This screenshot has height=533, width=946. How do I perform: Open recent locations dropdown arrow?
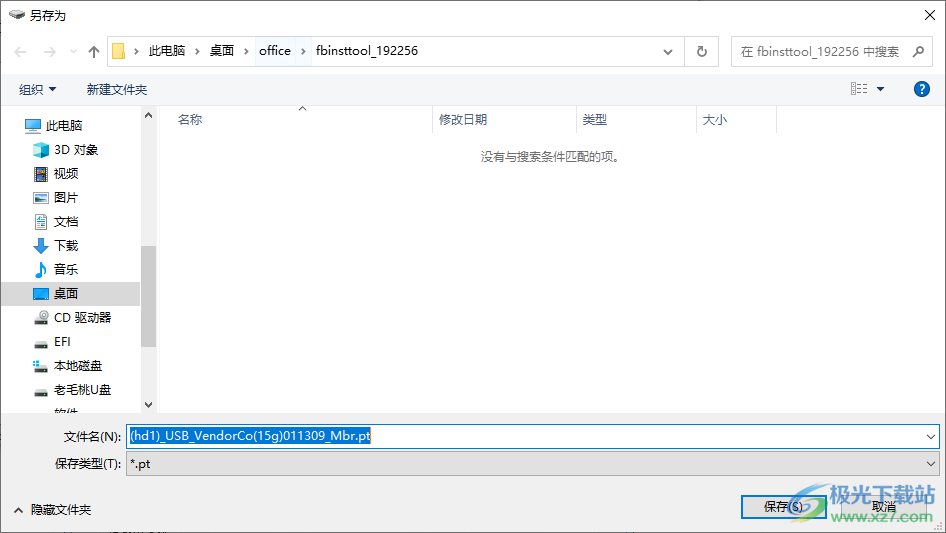point(73,52)
